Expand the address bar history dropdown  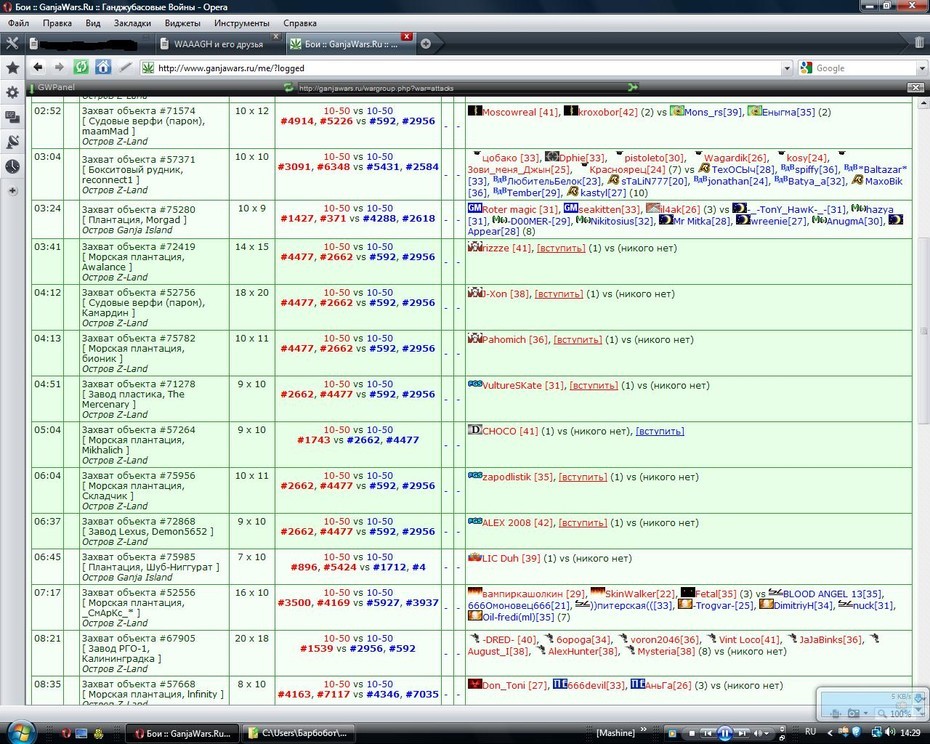tap(786, 68)
